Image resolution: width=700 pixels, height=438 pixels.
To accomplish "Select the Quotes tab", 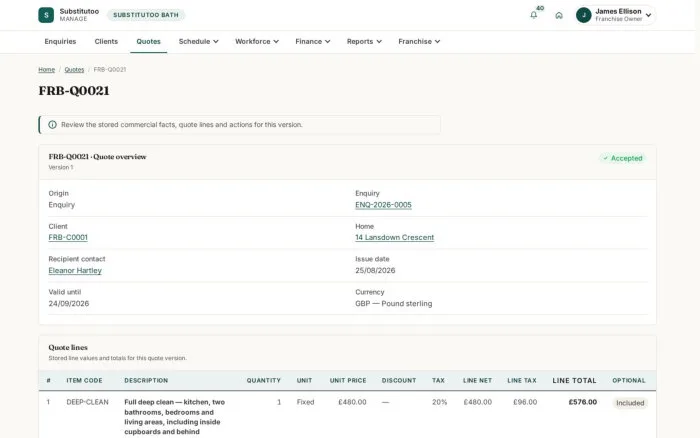I will 148,42.
